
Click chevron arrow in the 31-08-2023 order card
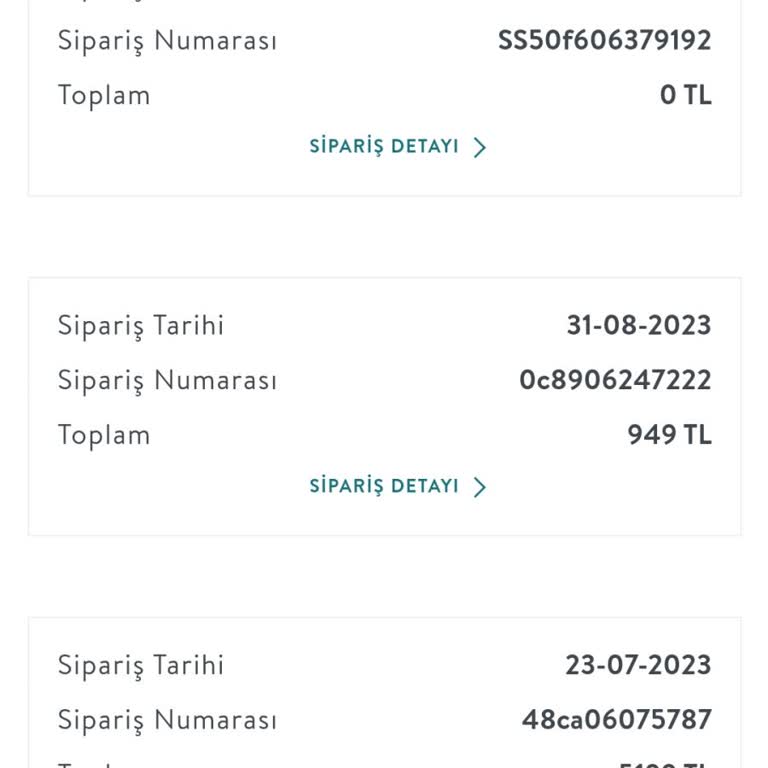(x=480, y=488)
